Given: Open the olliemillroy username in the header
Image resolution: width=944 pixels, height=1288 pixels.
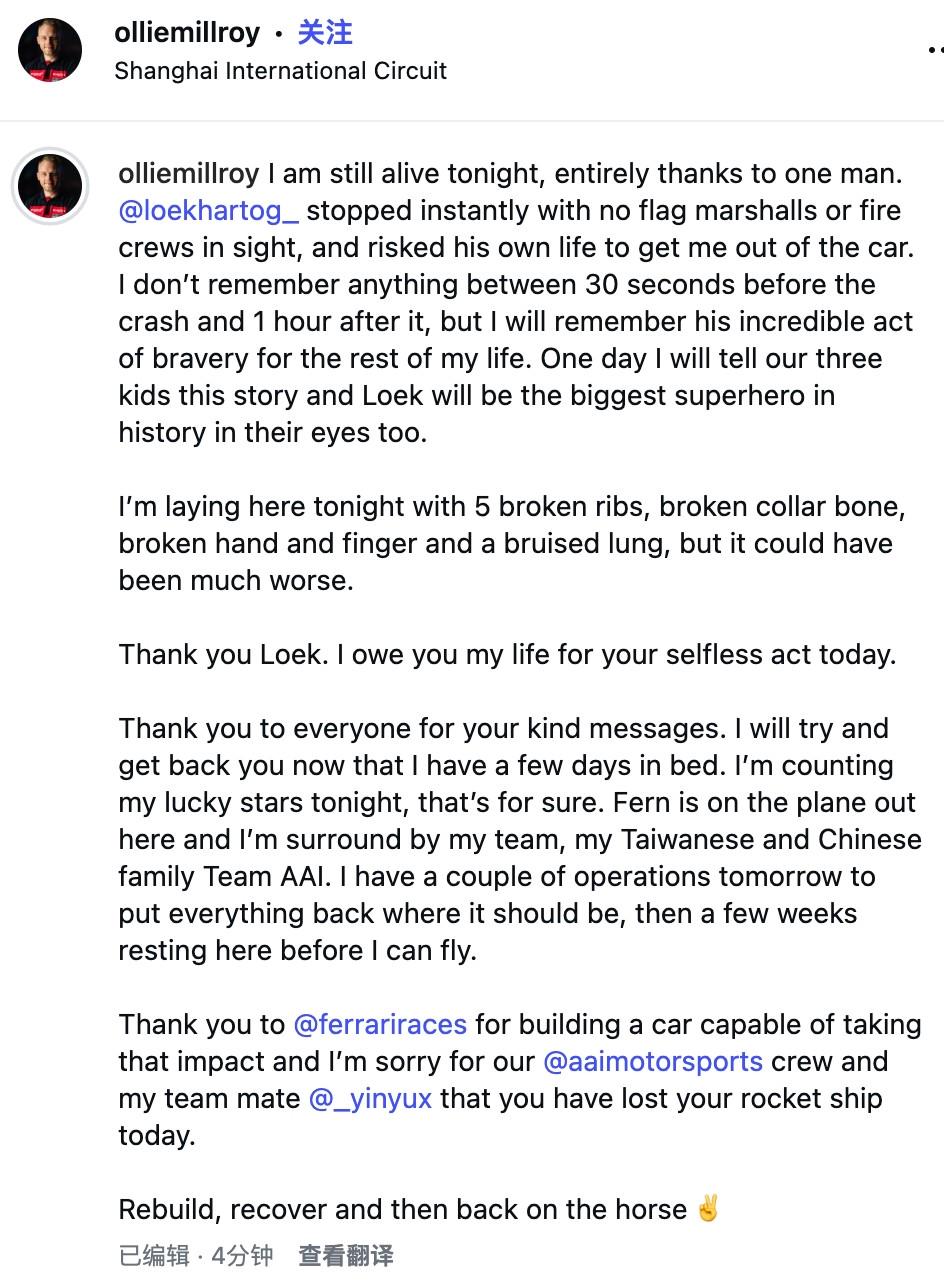Looking at the screenshot, I should coord(187,33).
